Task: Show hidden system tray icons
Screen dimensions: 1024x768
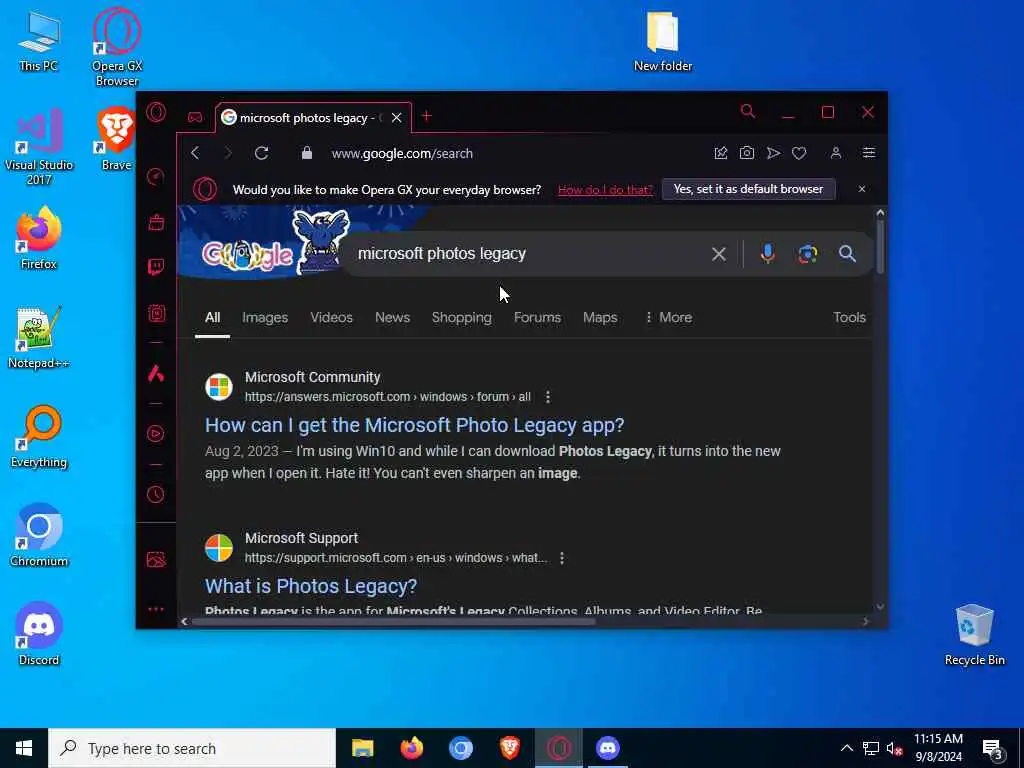Action: [846, 748]
